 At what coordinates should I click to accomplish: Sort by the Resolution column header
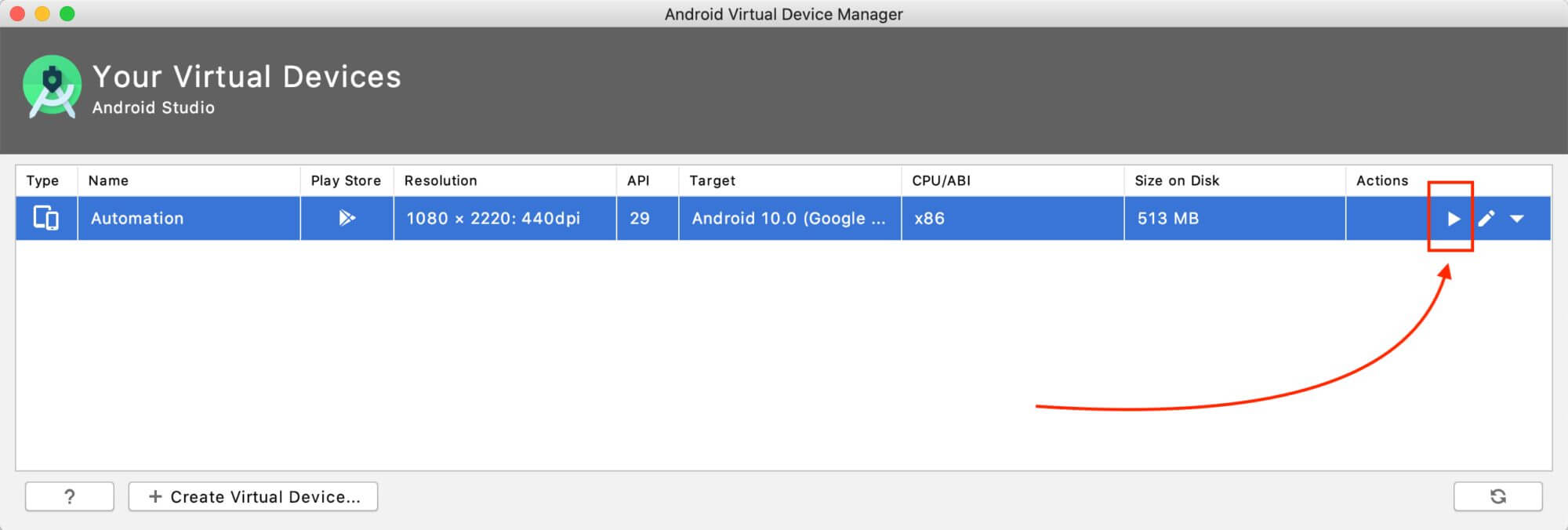click(505, 180)
